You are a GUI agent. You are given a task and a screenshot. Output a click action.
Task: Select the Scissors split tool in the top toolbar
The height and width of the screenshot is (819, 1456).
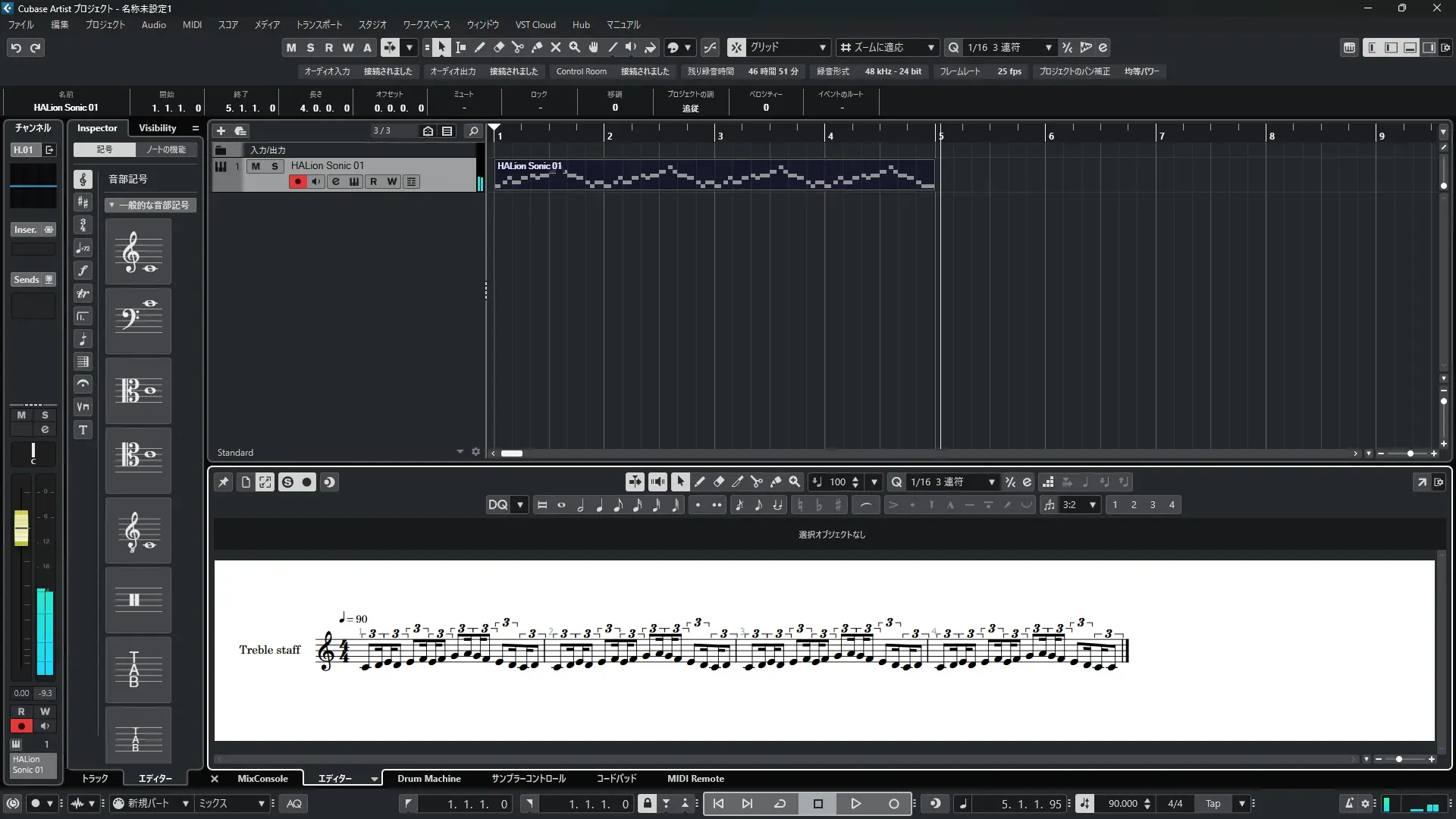517,47
